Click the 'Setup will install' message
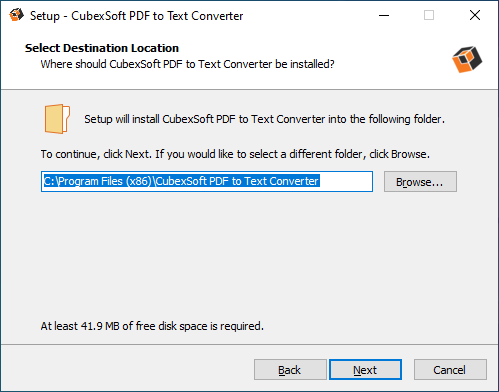Viewport: 499px width, 392px height. (x=264, y=119)
